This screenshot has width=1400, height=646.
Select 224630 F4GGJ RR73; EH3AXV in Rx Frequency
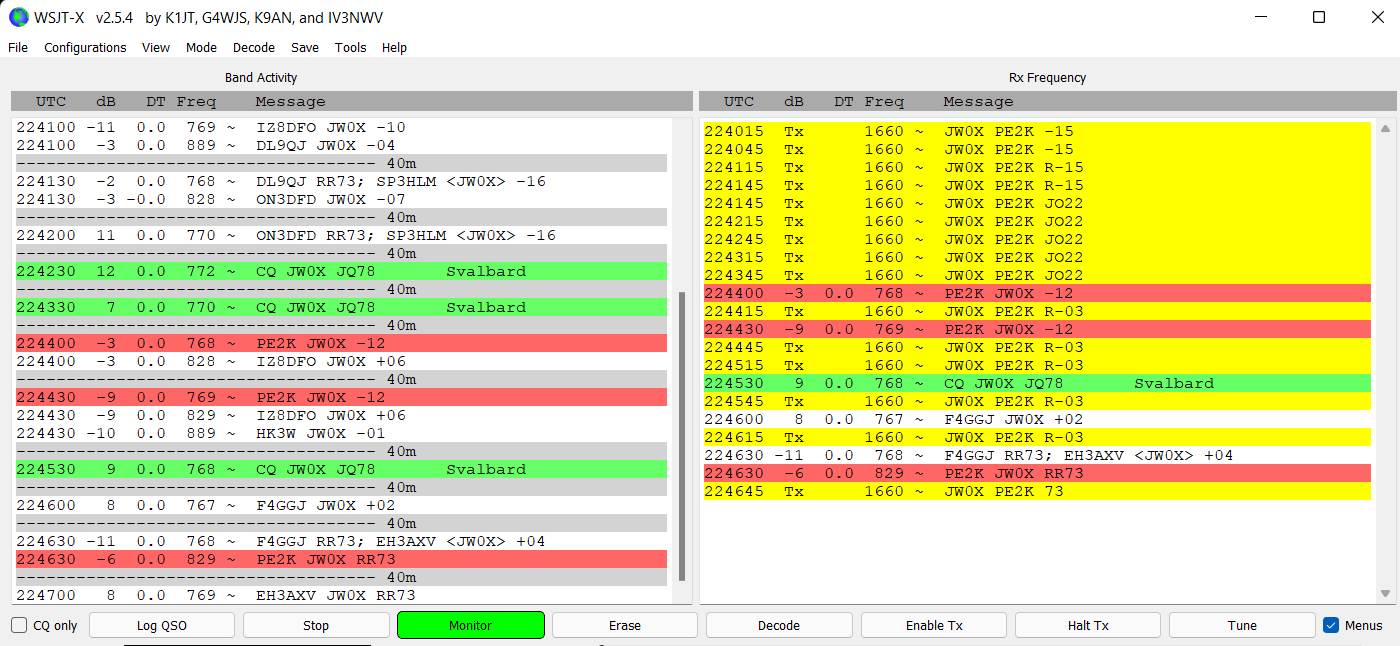(1037, 455)
